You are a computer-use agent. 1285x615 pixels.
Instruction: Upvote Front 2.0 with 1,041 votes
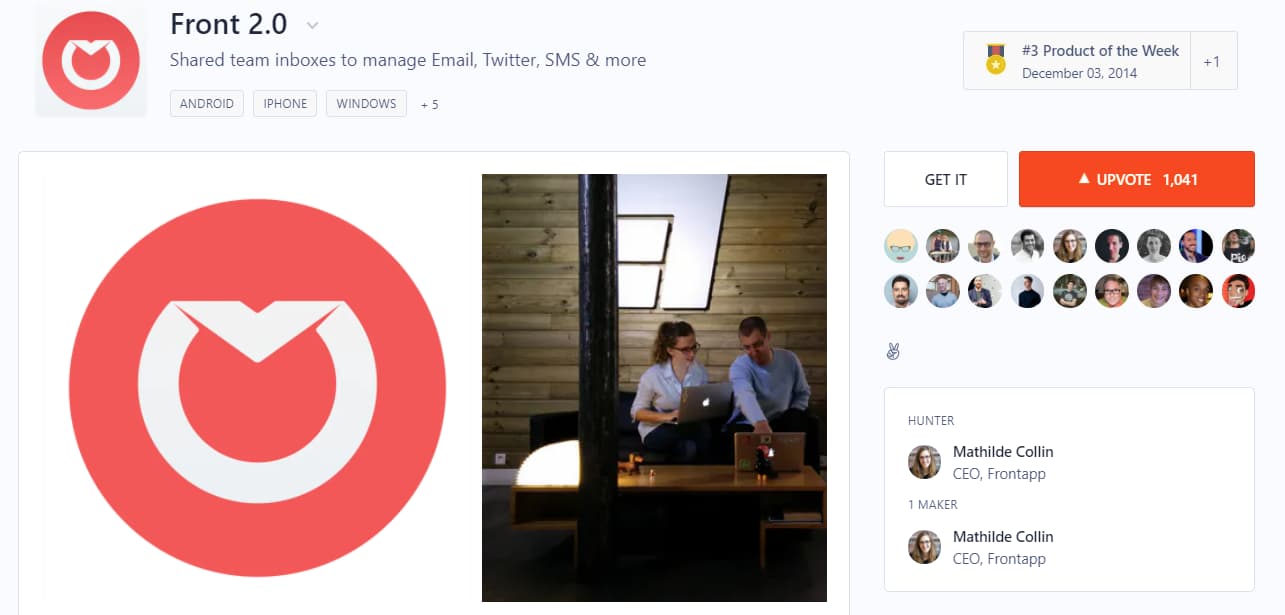coord(1137,179)
